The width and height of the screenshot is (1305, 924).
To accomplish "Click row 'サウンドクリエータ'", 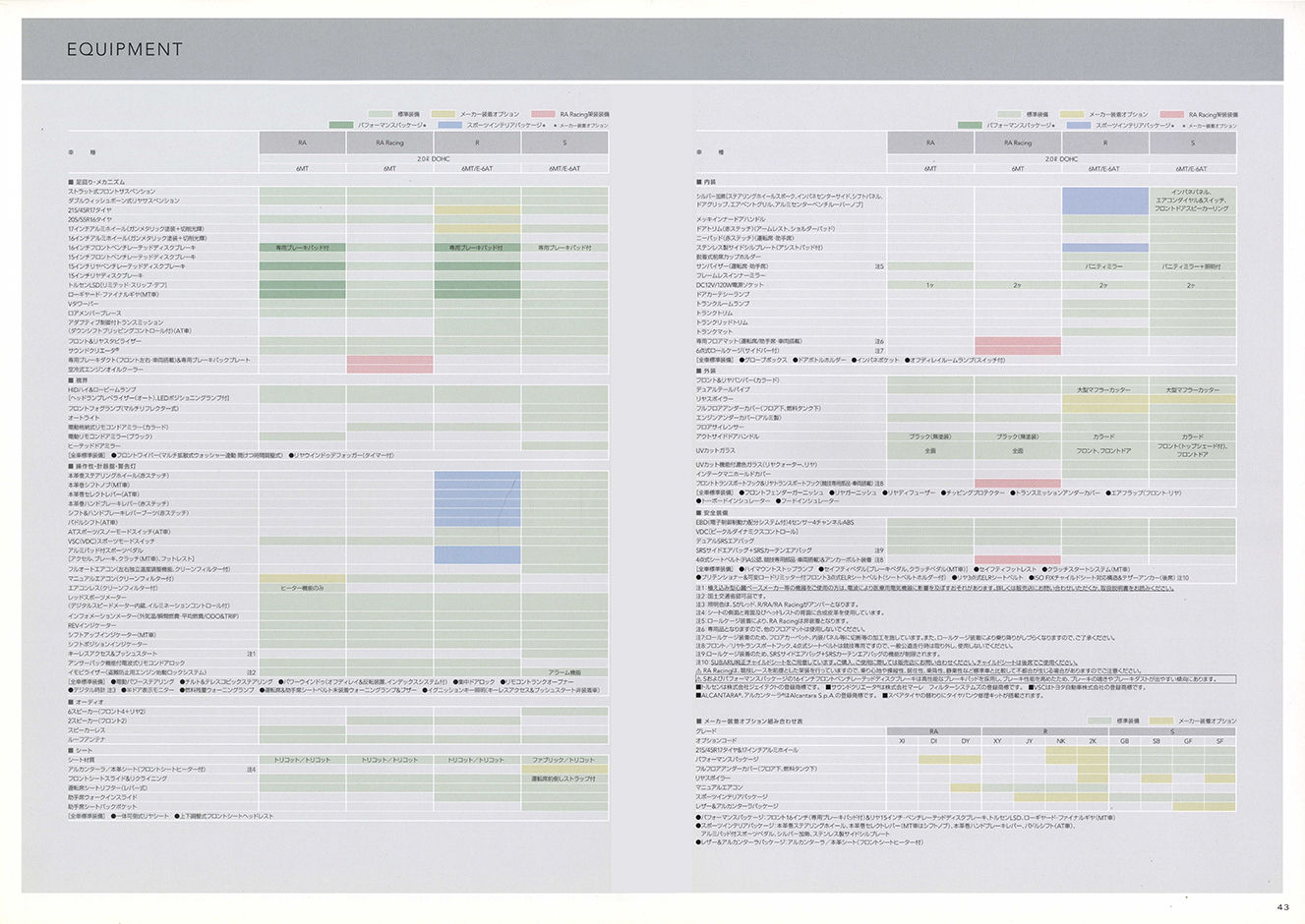I will (x=337, y=350).
